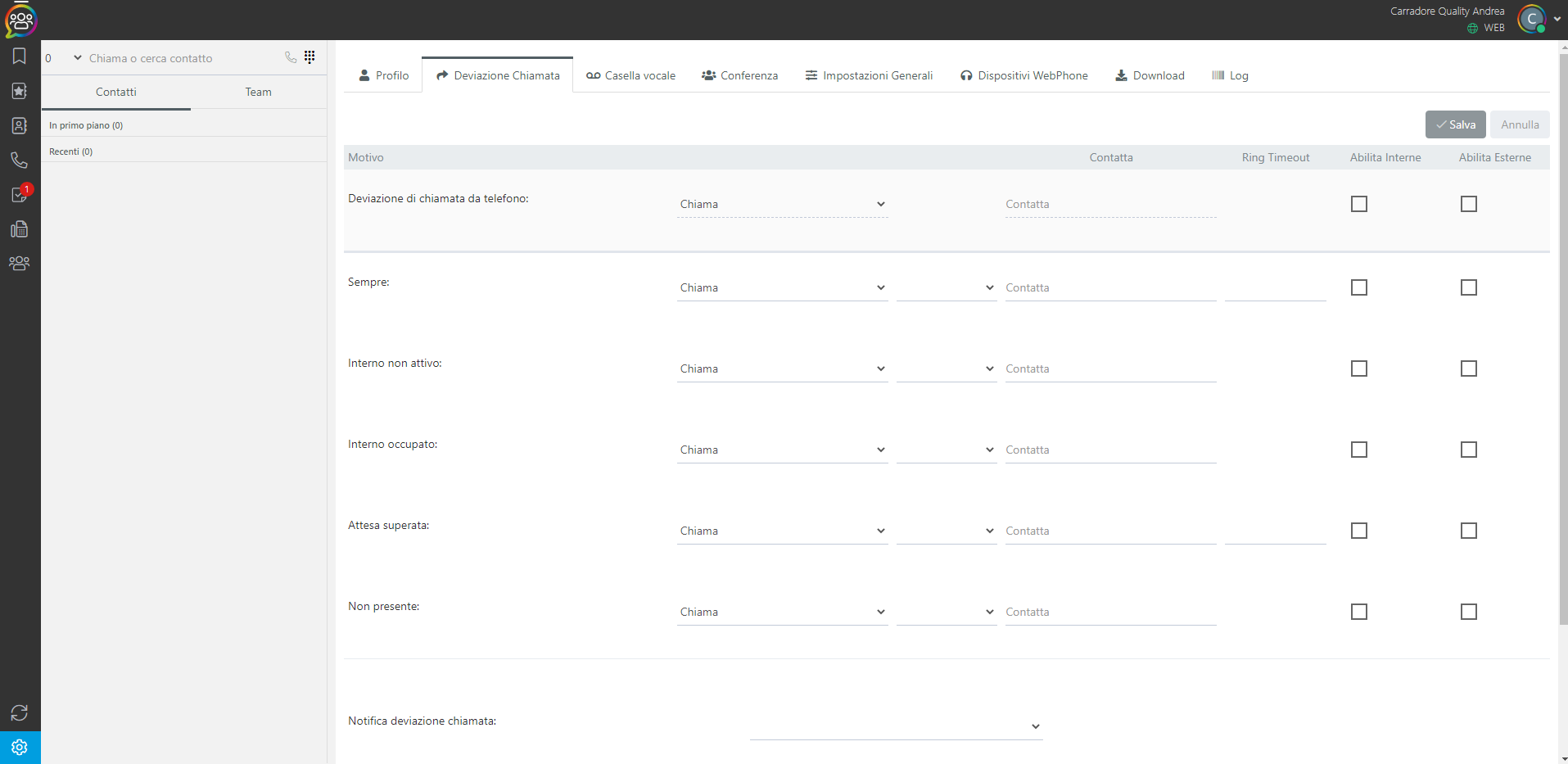
Task: Click Ring Timeout field in Attesa superata row
Action: (1276, 531)
